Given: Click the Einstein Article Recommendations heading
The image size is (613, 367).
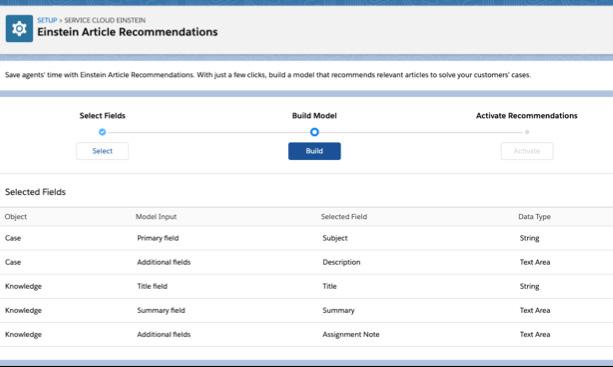Looking at the screenshot, I should (x=127, y=32).
